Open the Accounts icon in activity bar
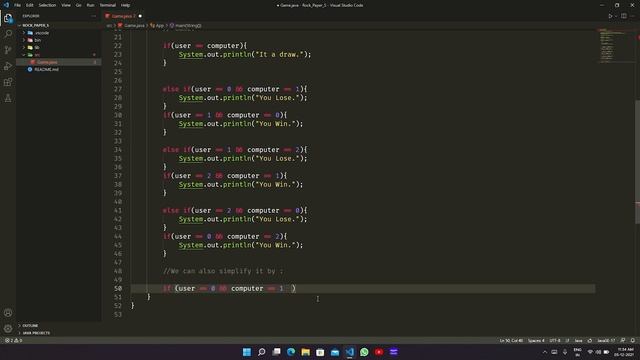This screenshot has height=360, width=640. (8, 313)
